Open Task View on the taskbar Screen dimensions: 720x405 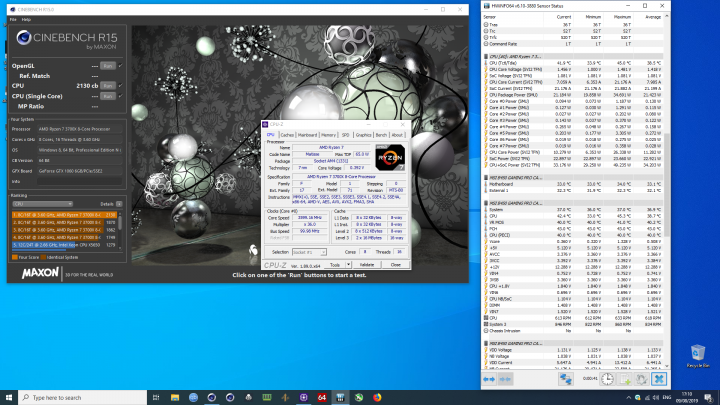(x=156, y=398)
